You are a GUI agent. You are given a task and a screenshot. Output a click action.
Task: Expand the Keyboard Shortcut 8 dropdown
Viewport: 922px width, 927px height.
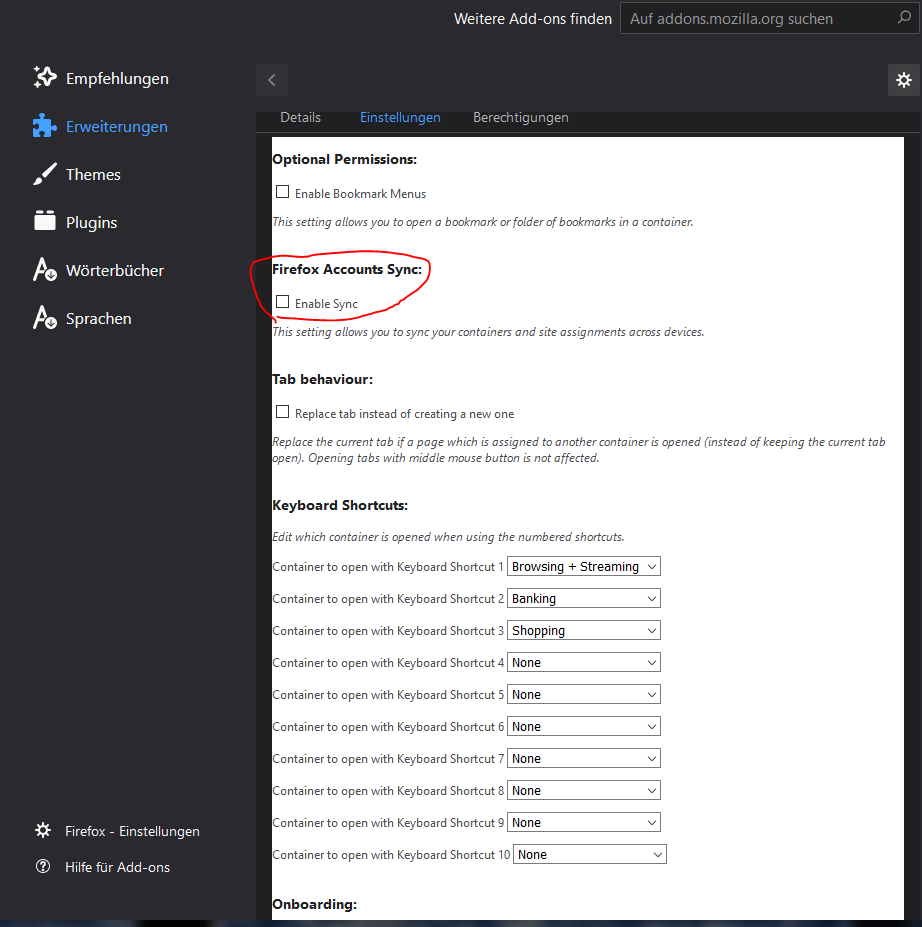click(x=584, y=790)
